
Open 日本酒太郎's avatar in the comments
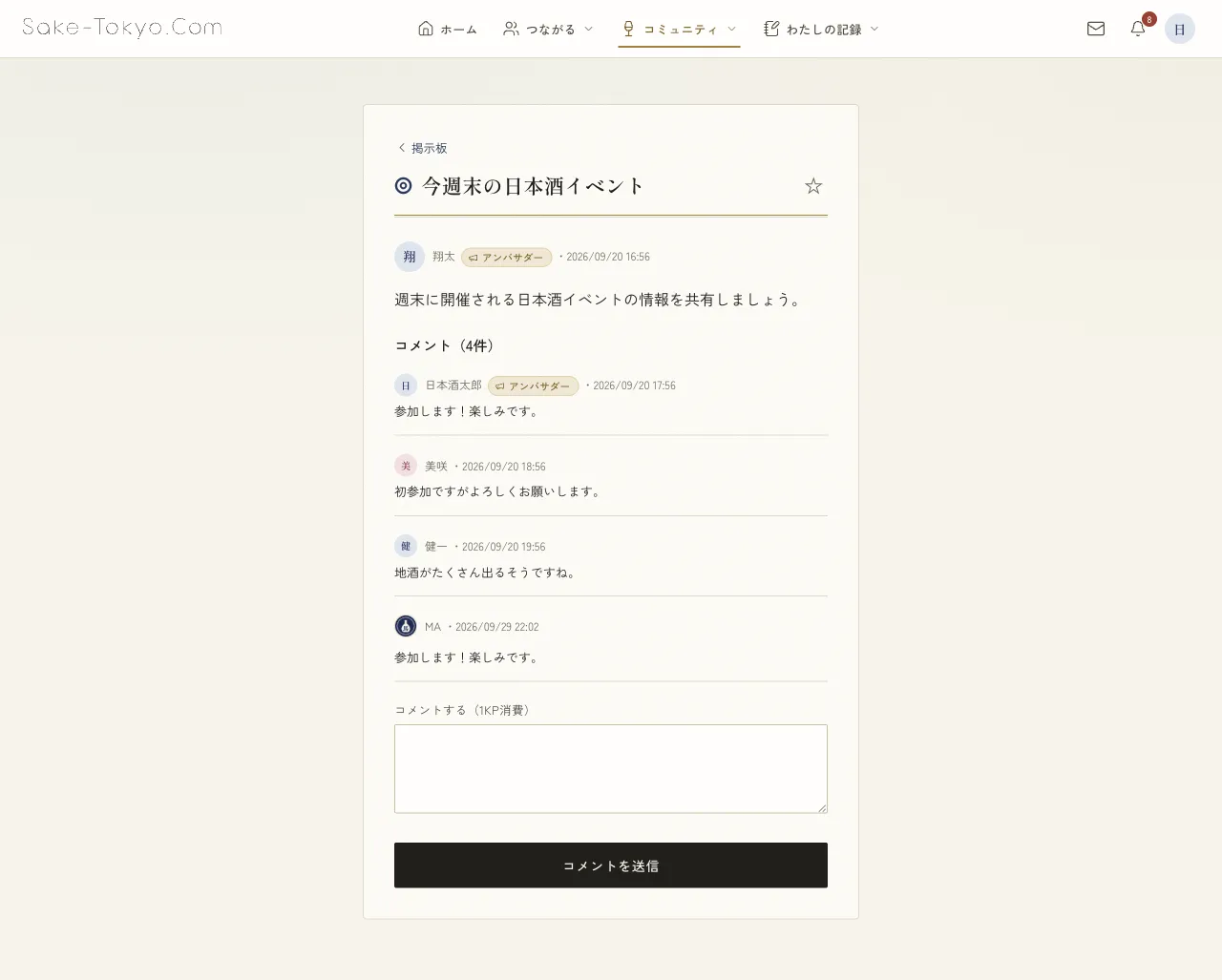click(406, 386)
